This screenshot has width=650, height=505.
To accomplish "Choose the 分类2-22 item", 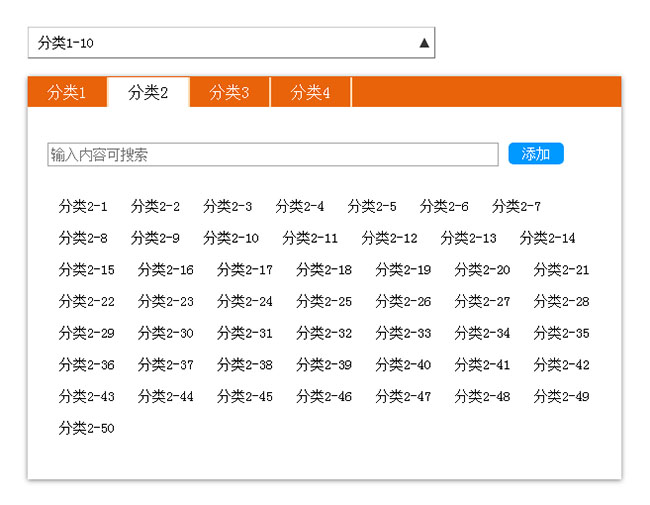I will pyautogui.click(x=87, y=302).
